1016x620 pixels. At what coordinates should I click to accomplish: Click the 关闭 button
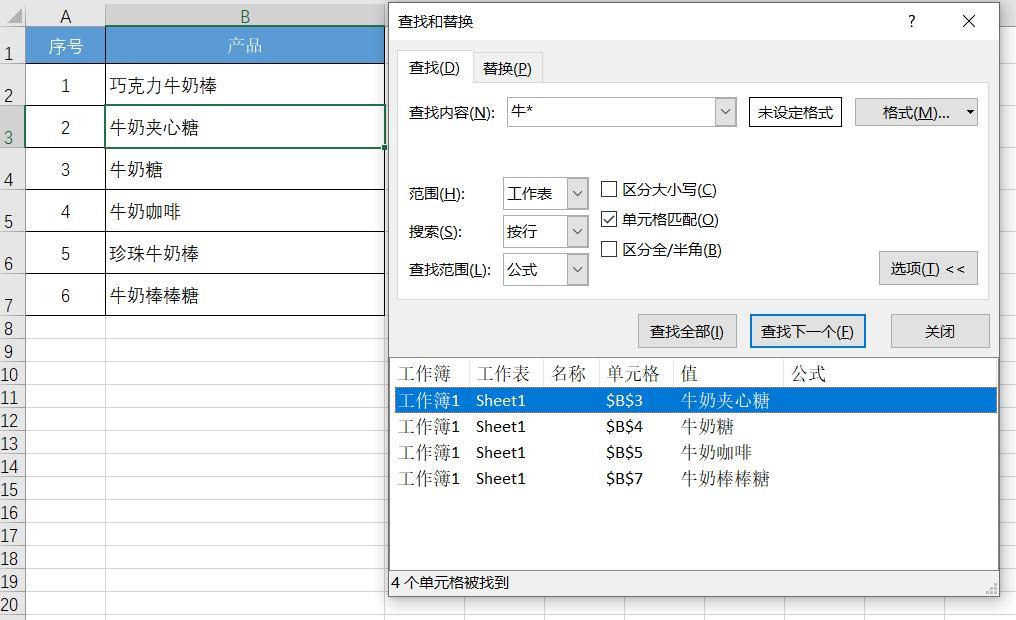[x=939, y=331]
